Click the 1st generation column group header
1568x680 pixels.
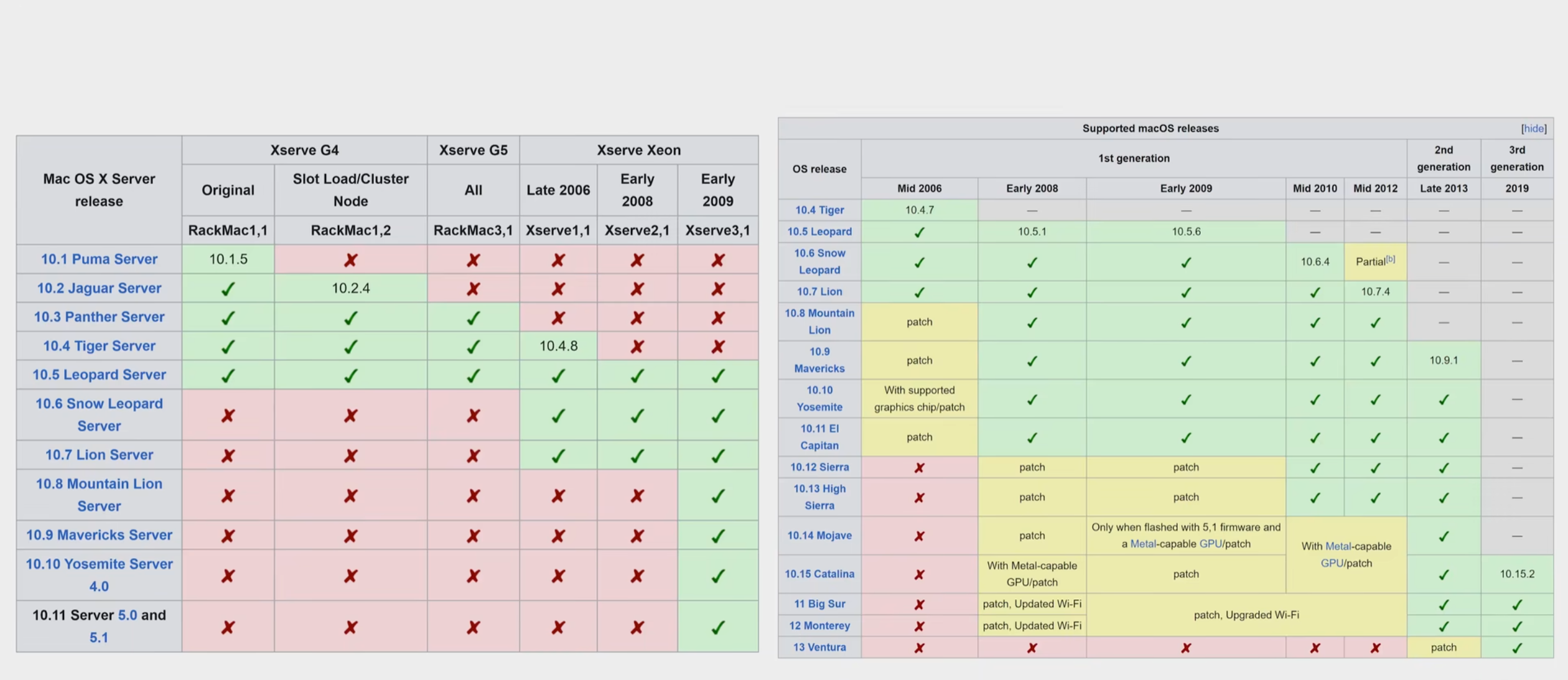pos(1134,159)
